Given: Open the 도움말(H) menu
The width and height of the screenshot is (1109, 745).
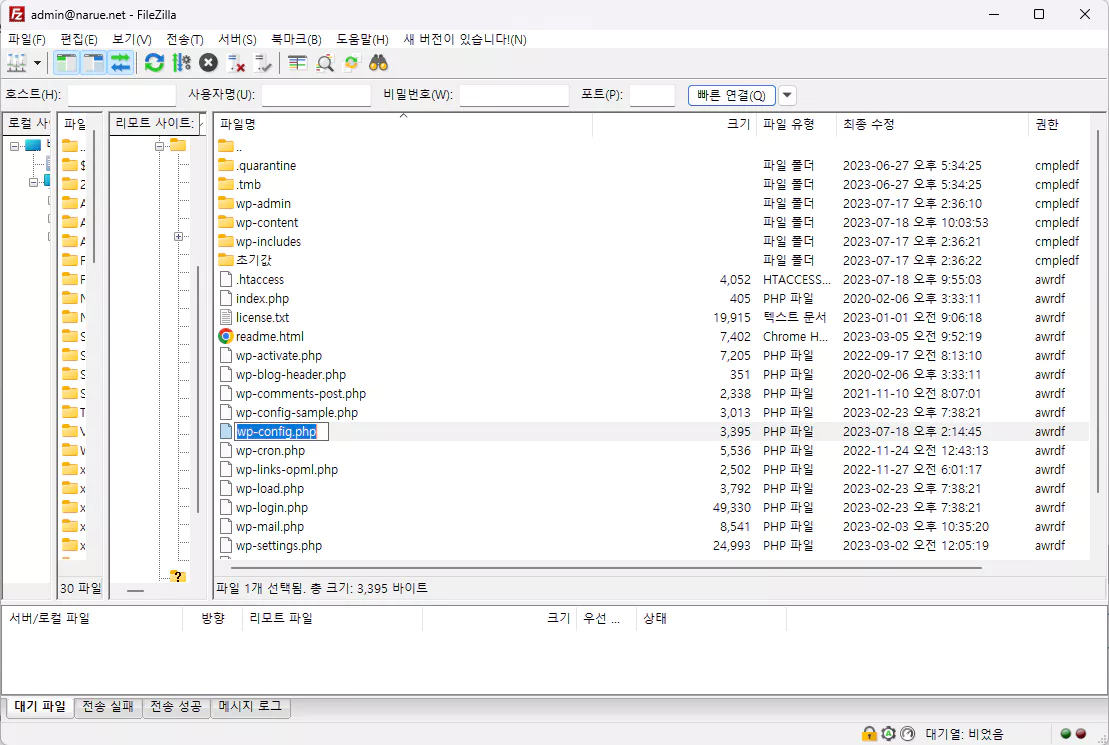Looking at the screenshot, I should [x=362, y=40].
